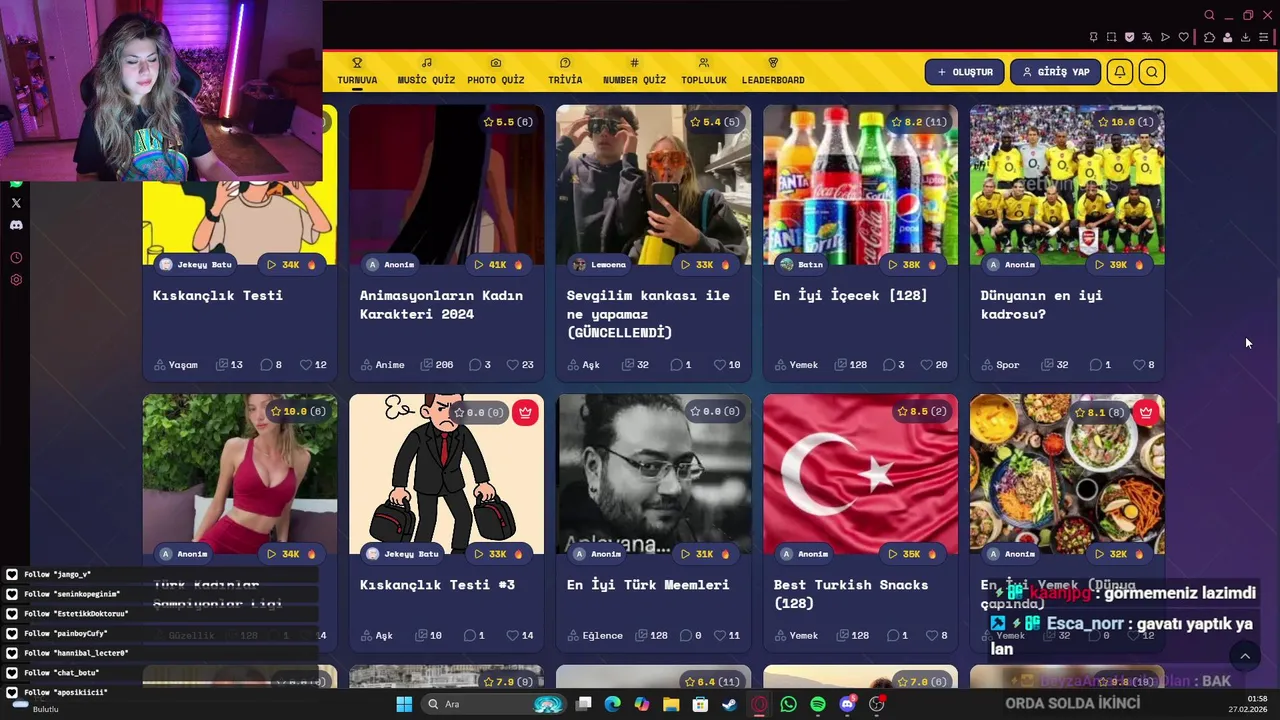The image size is (1280, 720).
Task: Click the soft drinks bottles thumbnail
Action: point(860,185)
